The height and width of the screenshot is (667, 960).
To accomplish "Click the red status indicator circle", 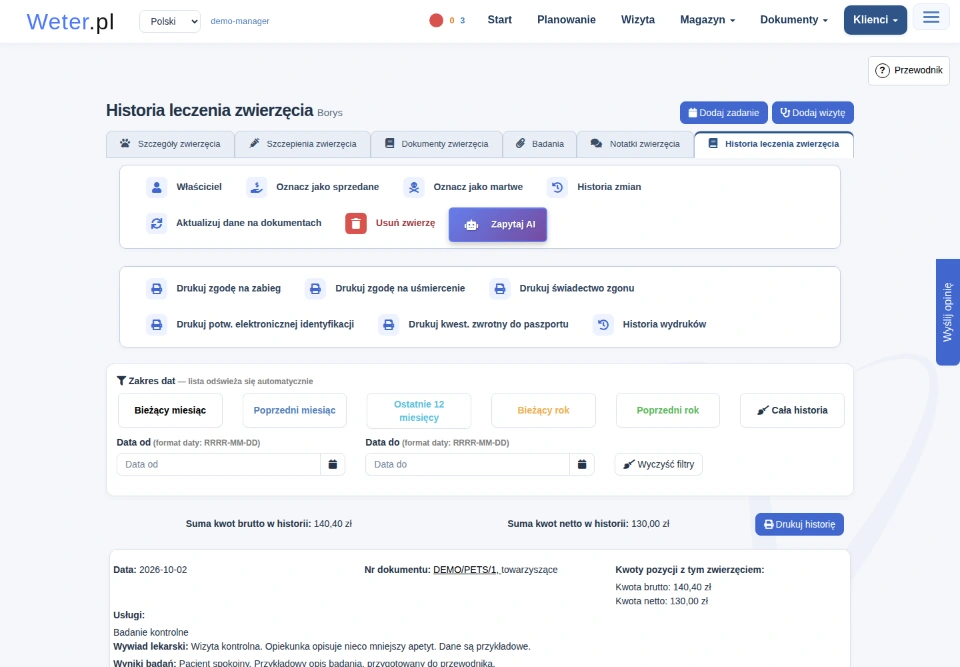I will pyautogui.click(x=436, y=20).
